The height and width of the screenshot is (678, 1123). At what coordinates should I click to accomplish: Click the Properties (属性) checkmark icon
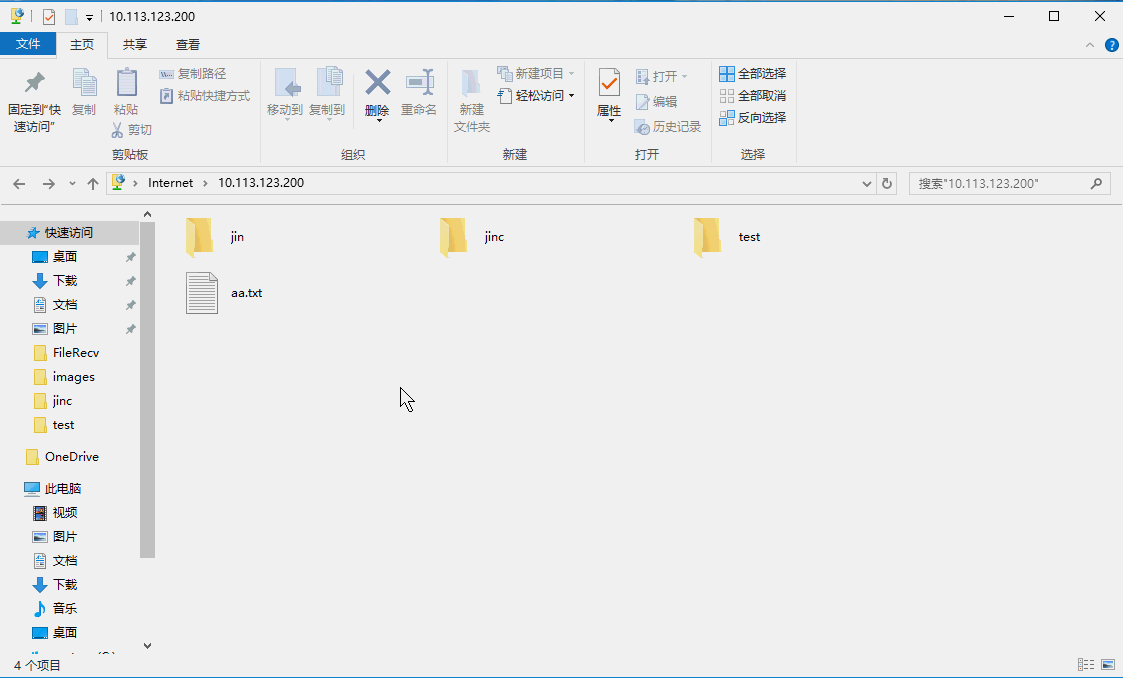pyautogui.click(x=609, y=83)
